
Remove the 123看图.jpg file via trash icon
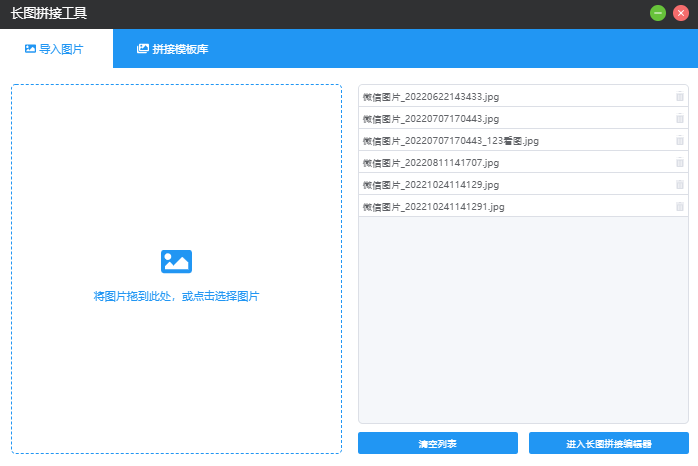pyautogui.click(x=680, y=141)
